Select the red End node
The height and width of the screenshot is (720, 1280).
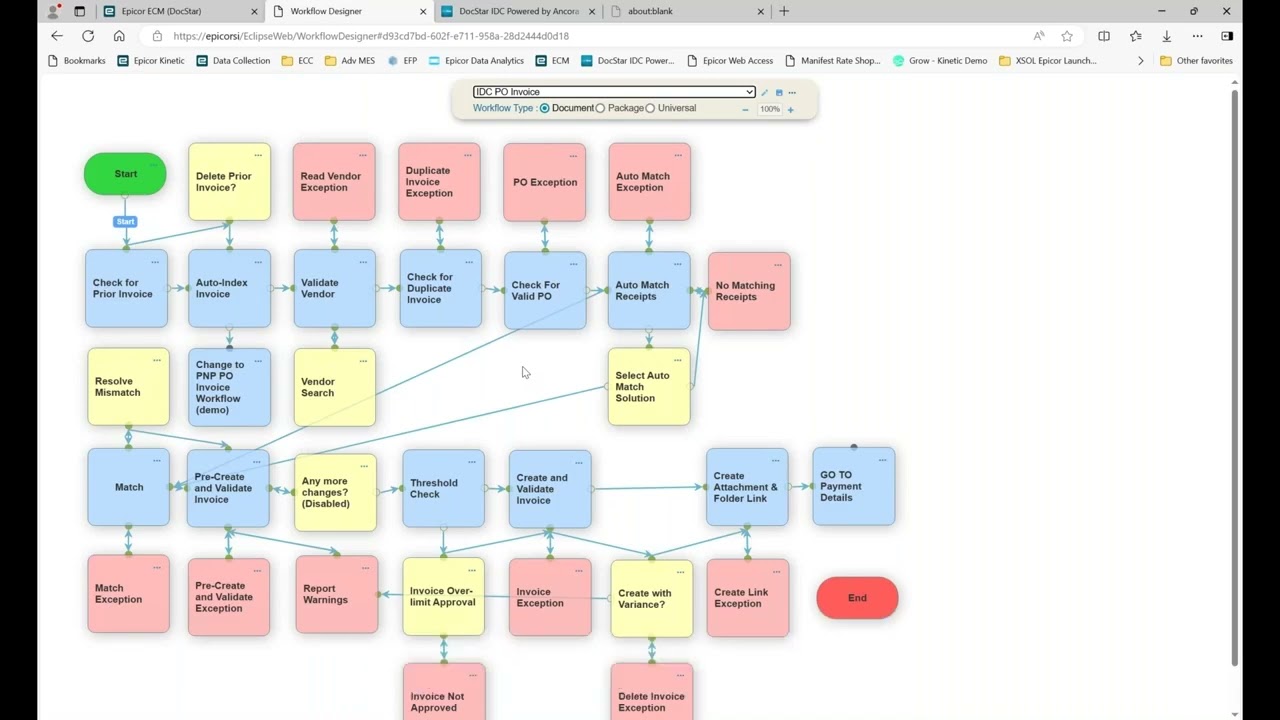857,598
